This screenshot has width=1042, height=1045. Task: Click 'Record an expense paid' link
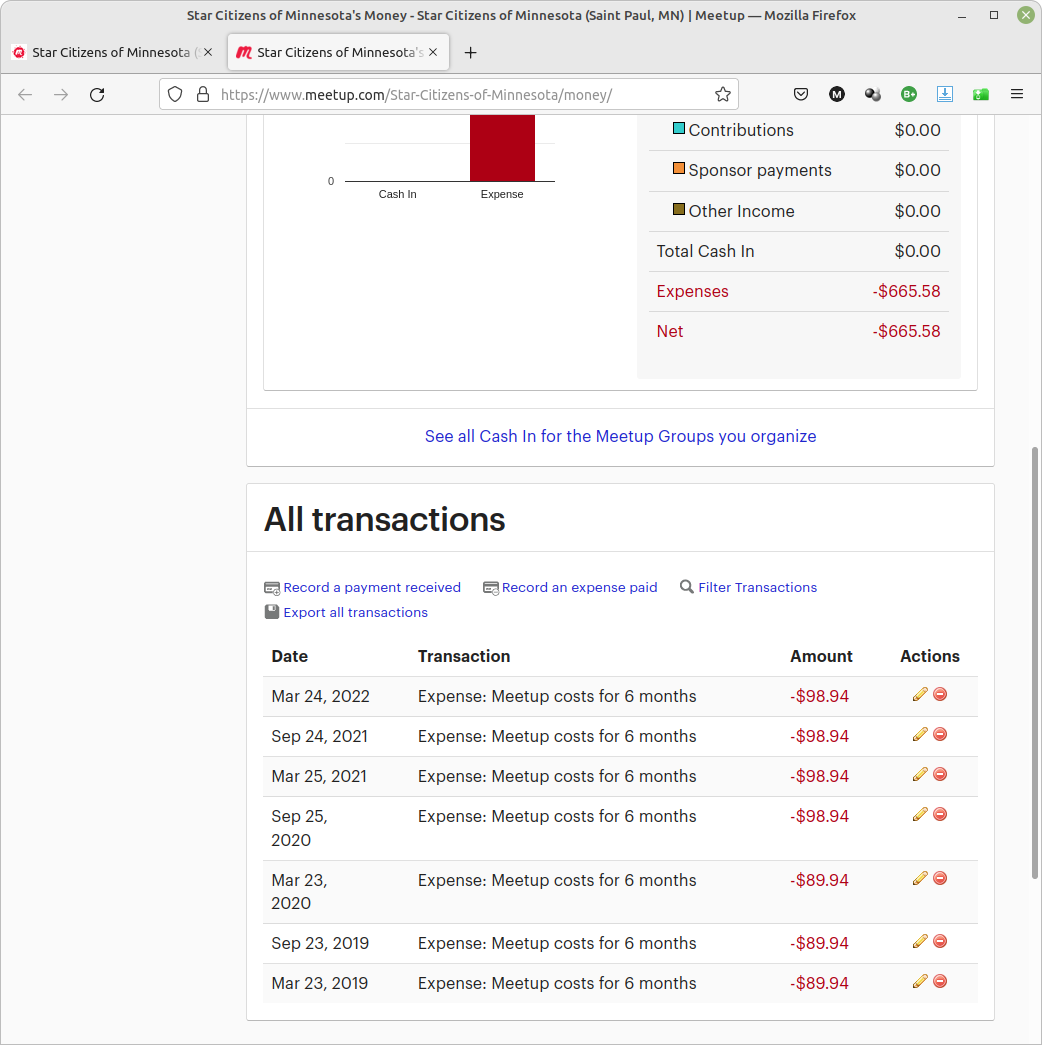coord(579,587)
